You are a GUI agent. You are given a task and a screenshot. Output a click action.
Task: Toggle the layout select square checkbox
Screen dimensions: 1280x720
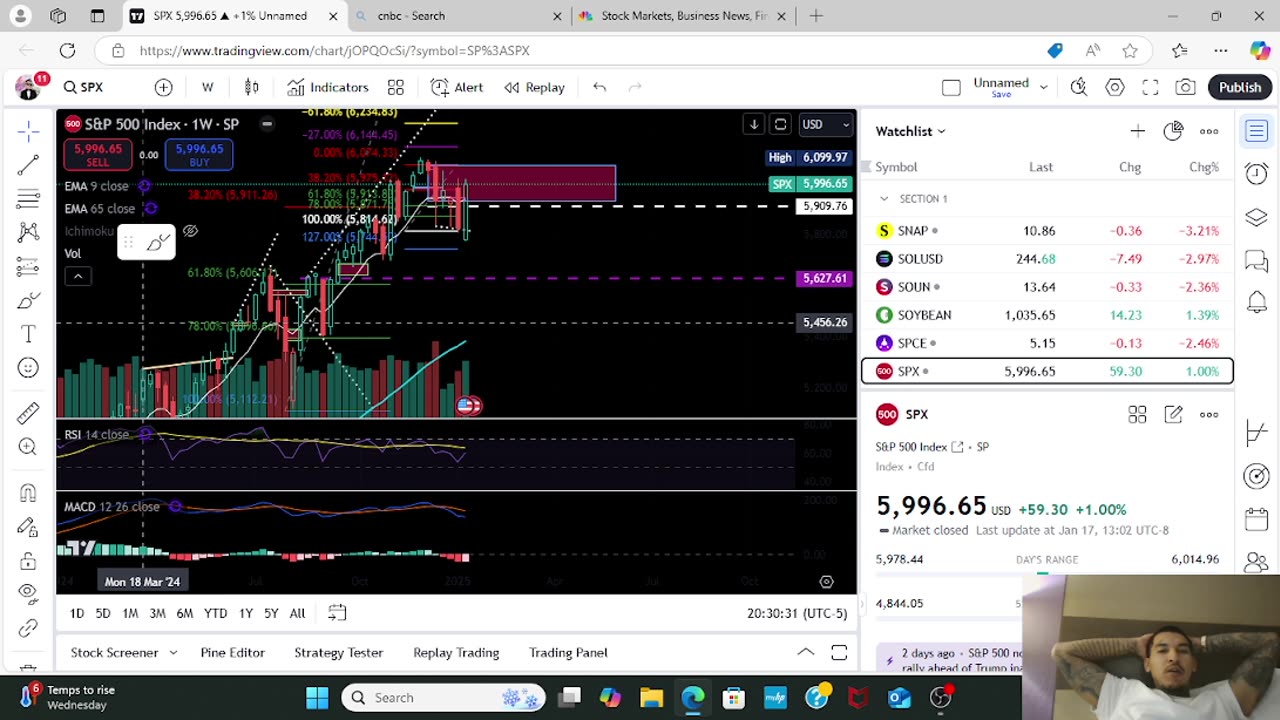pyautogui.click(x=951, y=87)
